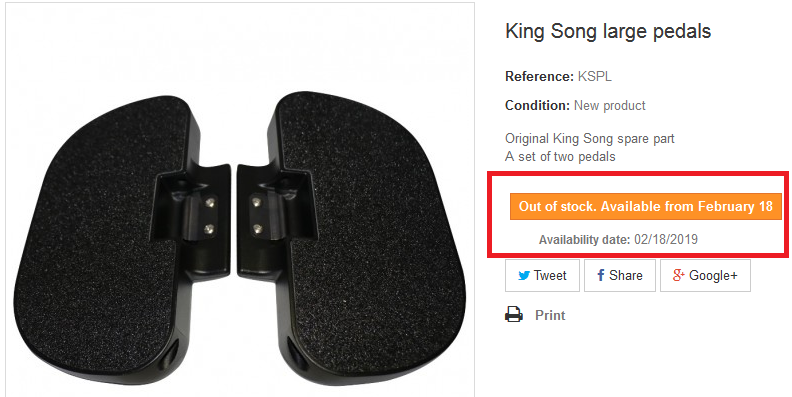Open the Print link
792x397 pixels.
(x=550, y=315)
